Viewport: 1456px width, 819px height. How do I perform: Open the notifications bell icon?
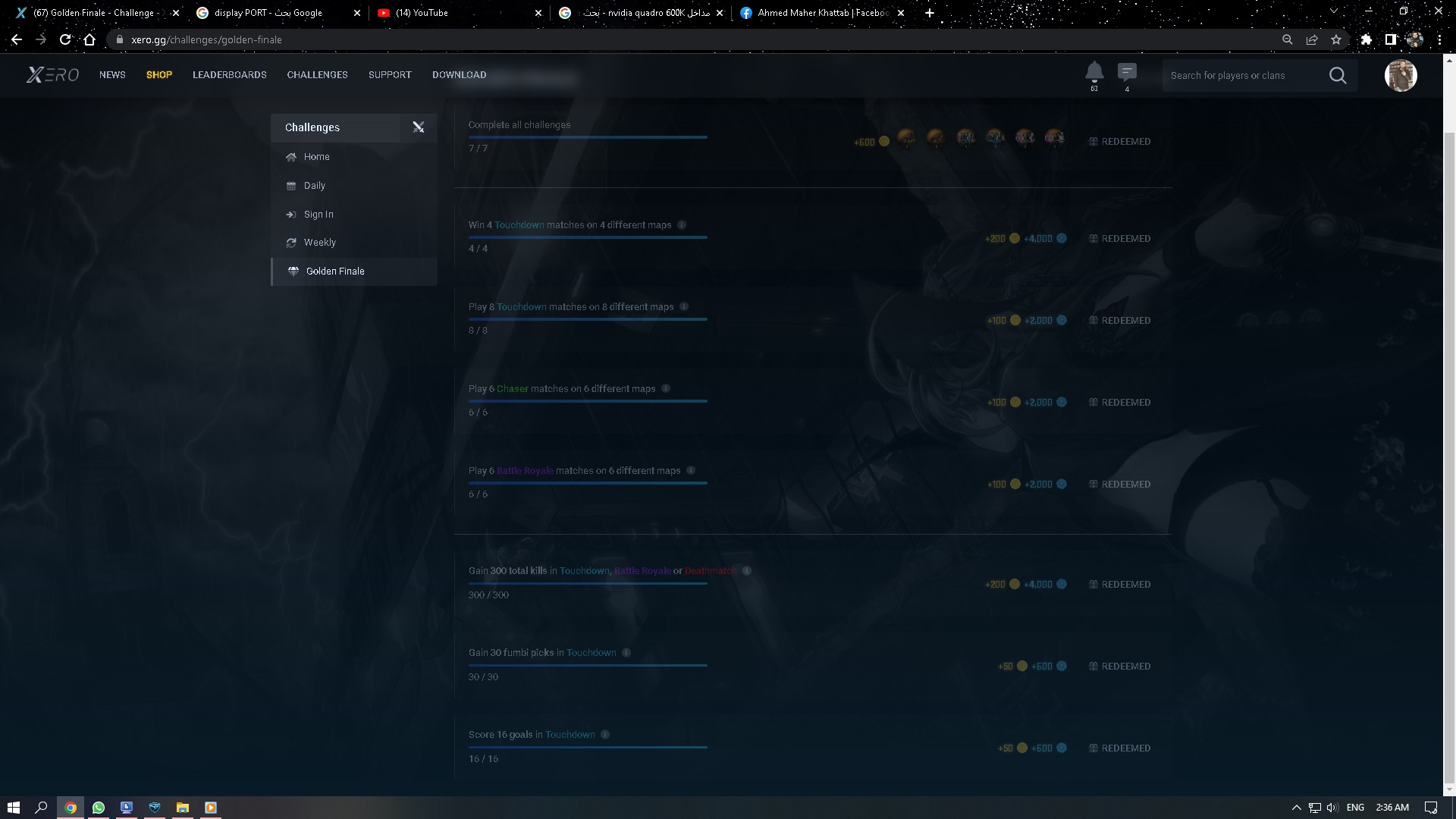(1094, 72)
